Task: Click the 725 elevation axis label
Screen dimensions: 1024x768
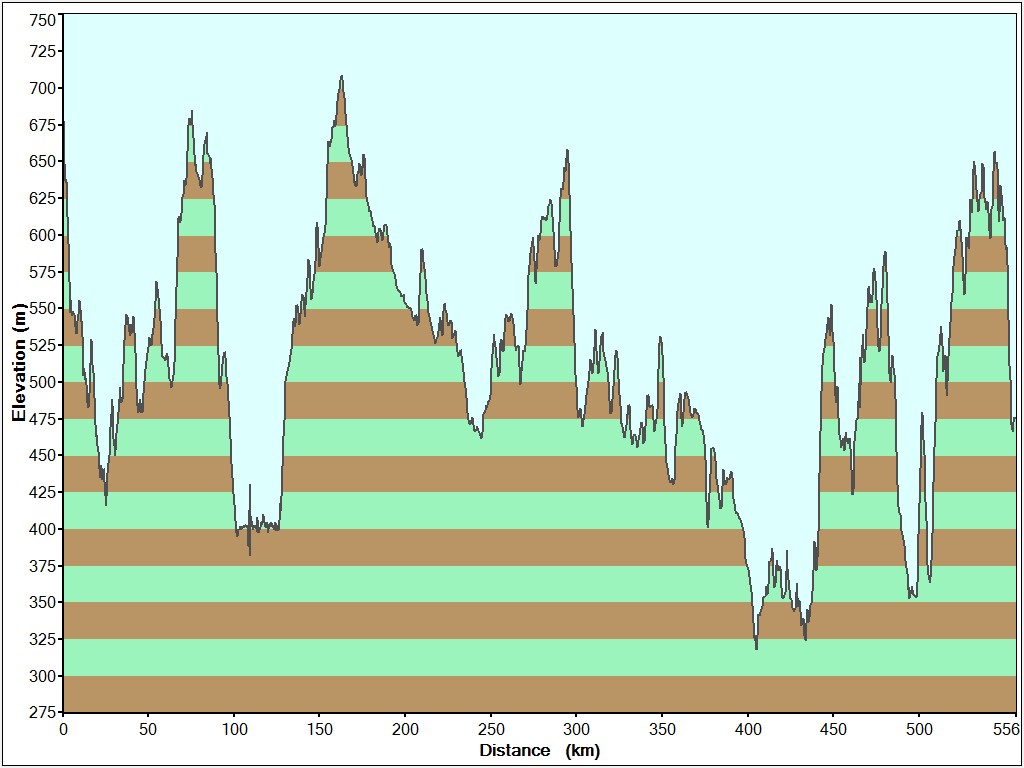Action: point(42,51)
